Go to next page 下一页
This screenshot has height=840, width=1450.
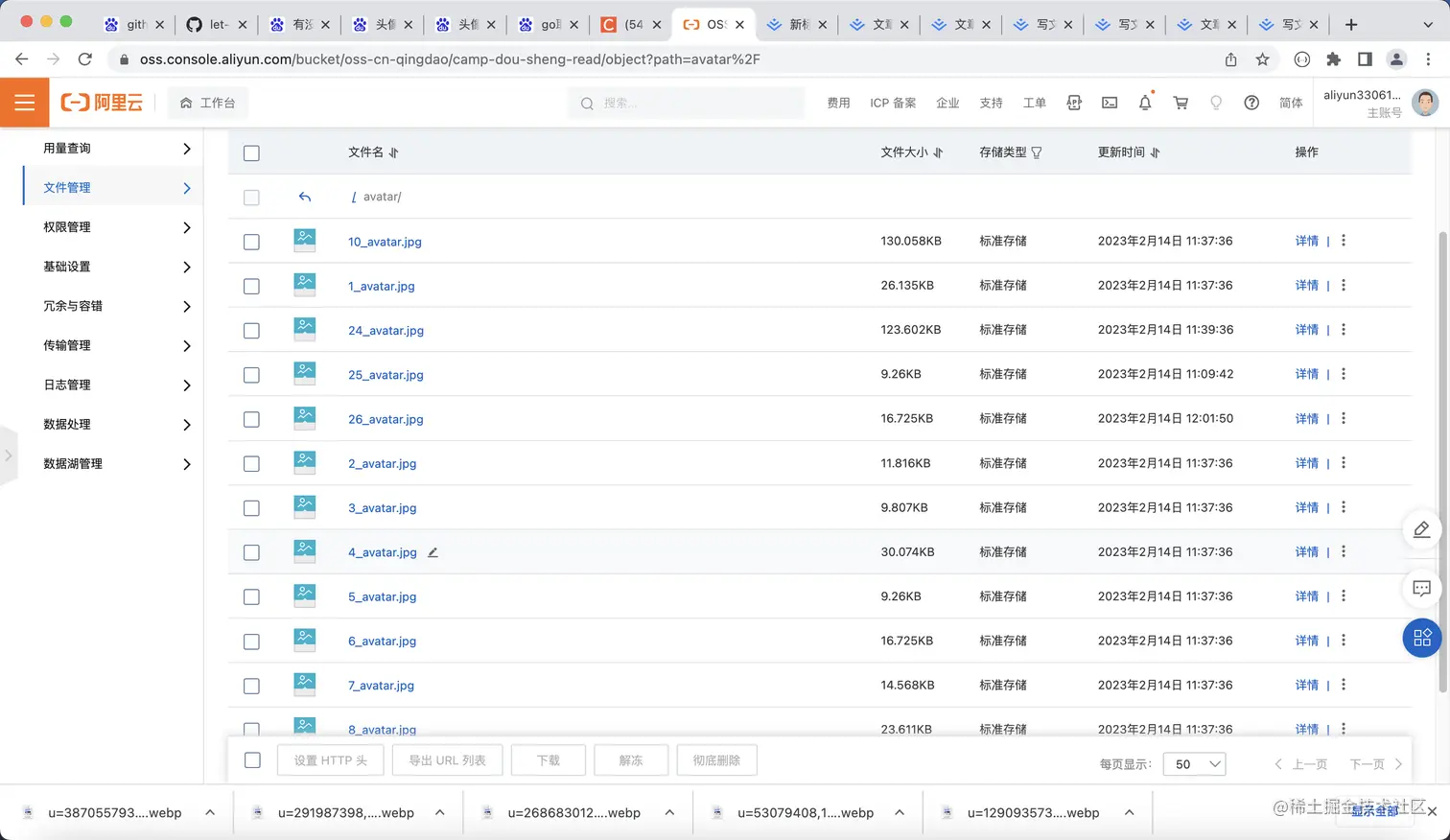[1376, 764]
